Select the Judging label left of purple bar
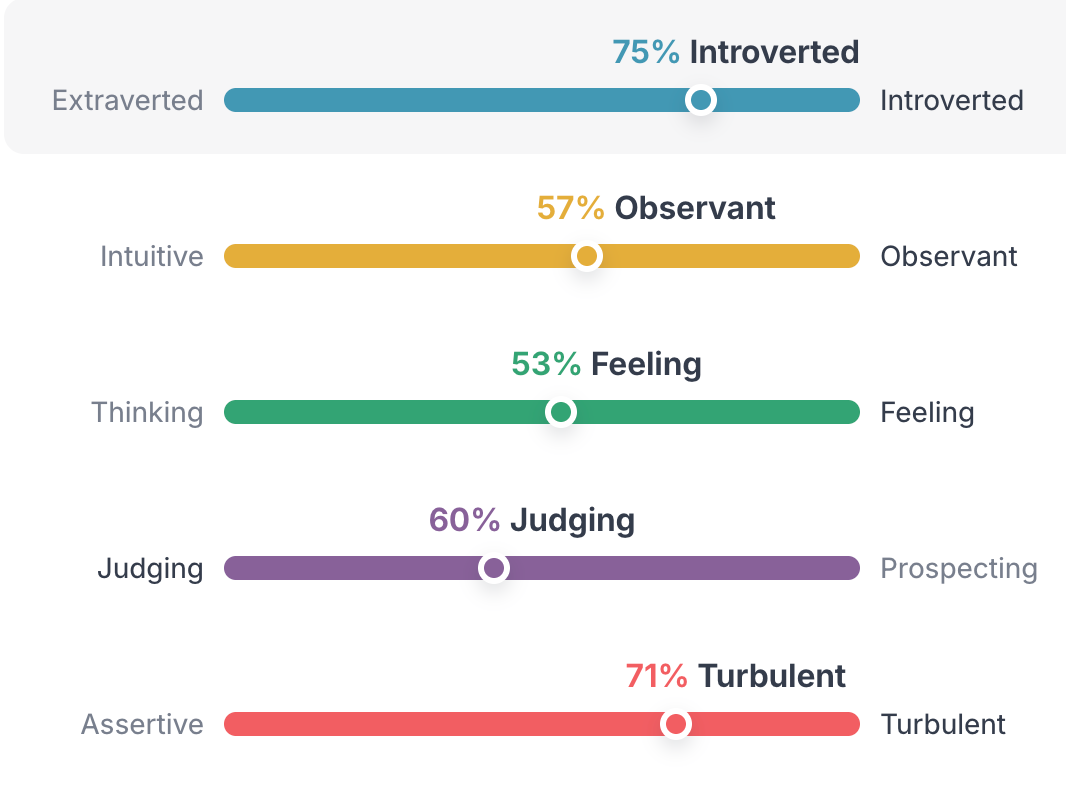Viewport: 1066px width, 796px height. 150,568
